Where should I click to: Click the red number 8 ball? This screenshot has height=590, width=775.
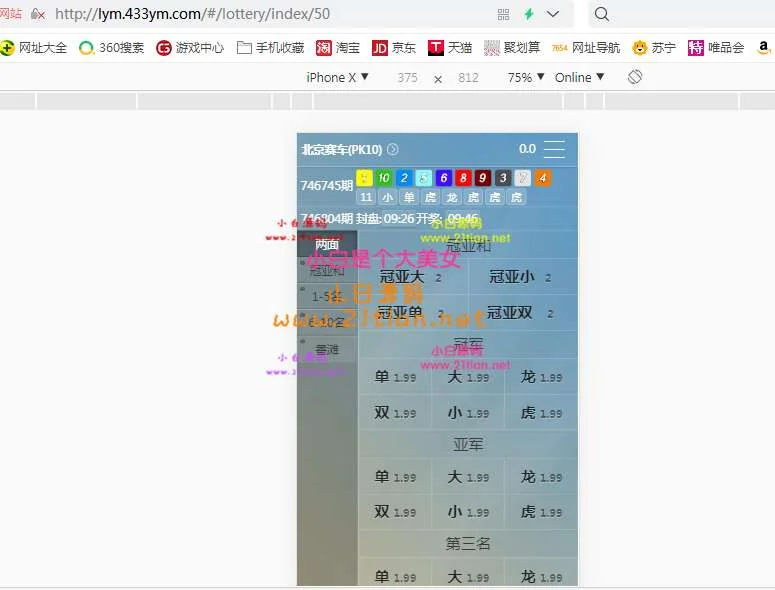click(463, 178)
